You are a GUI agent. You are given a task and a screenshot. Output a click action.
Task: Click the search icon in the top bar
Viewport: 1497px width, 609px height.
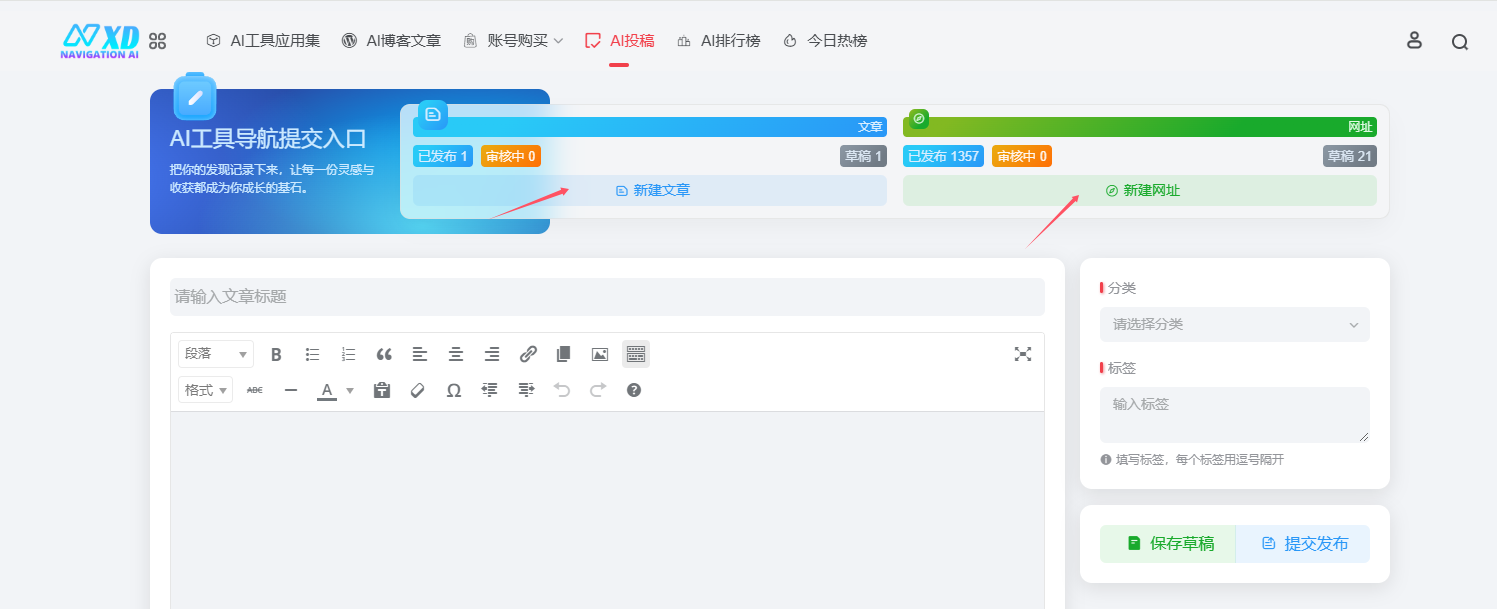click(1459, 40)
